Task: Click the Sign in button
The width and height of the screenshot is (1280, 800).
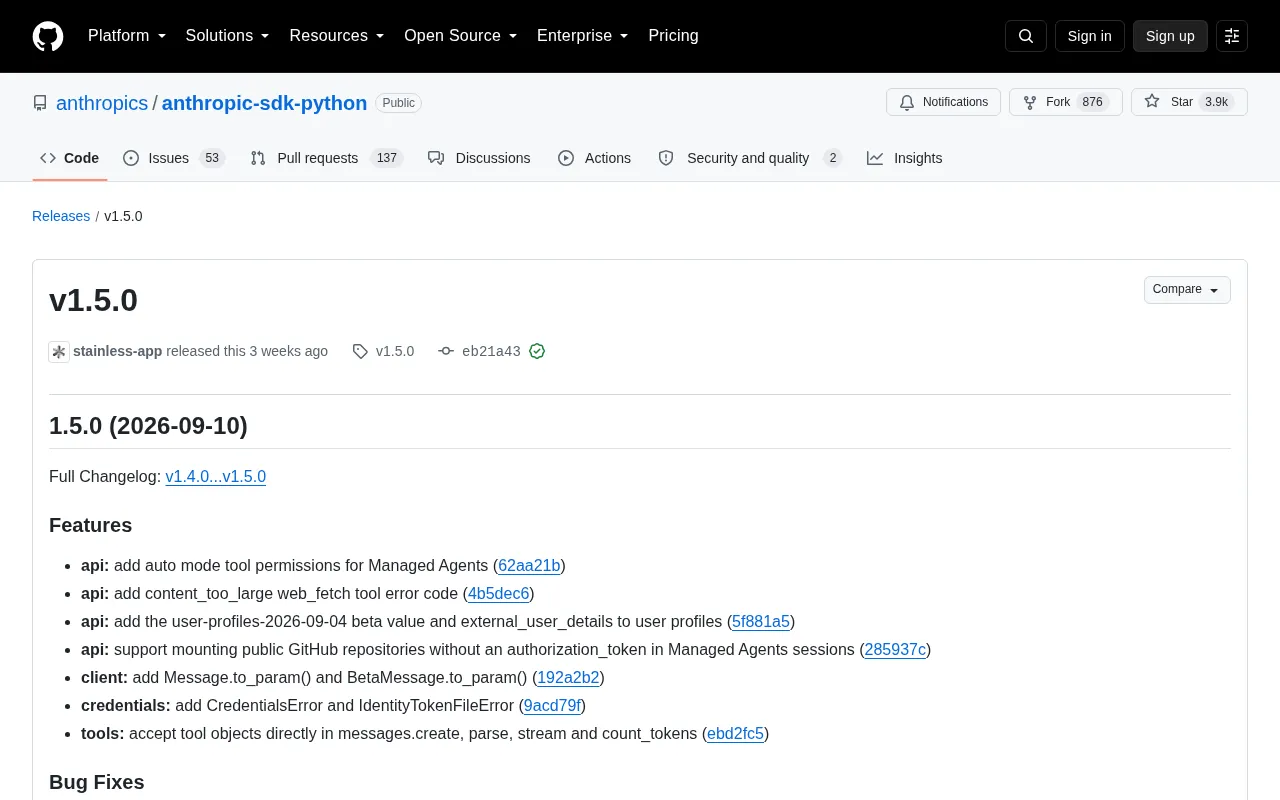Action: click(1089, 36)
